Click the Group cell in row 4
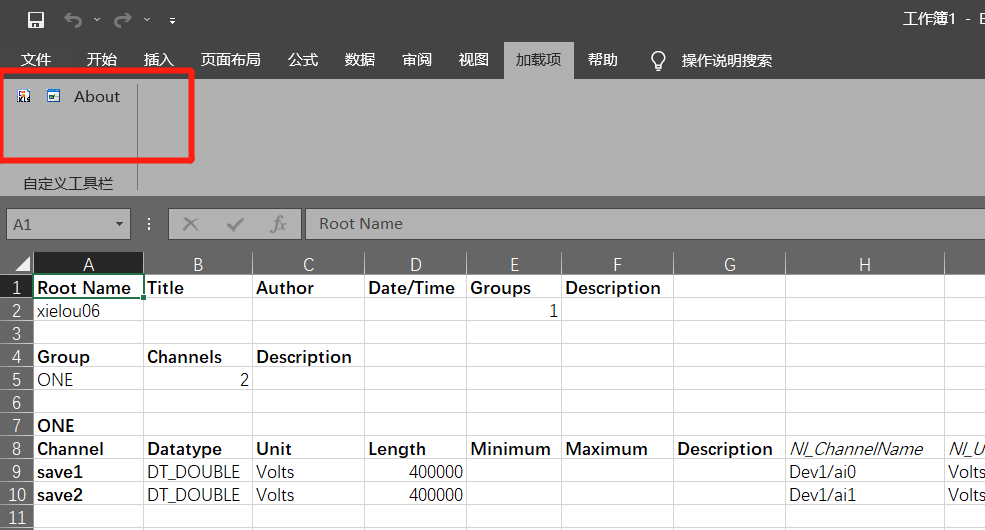The height and width of the screenshot is (530, 985). (89, 357)
